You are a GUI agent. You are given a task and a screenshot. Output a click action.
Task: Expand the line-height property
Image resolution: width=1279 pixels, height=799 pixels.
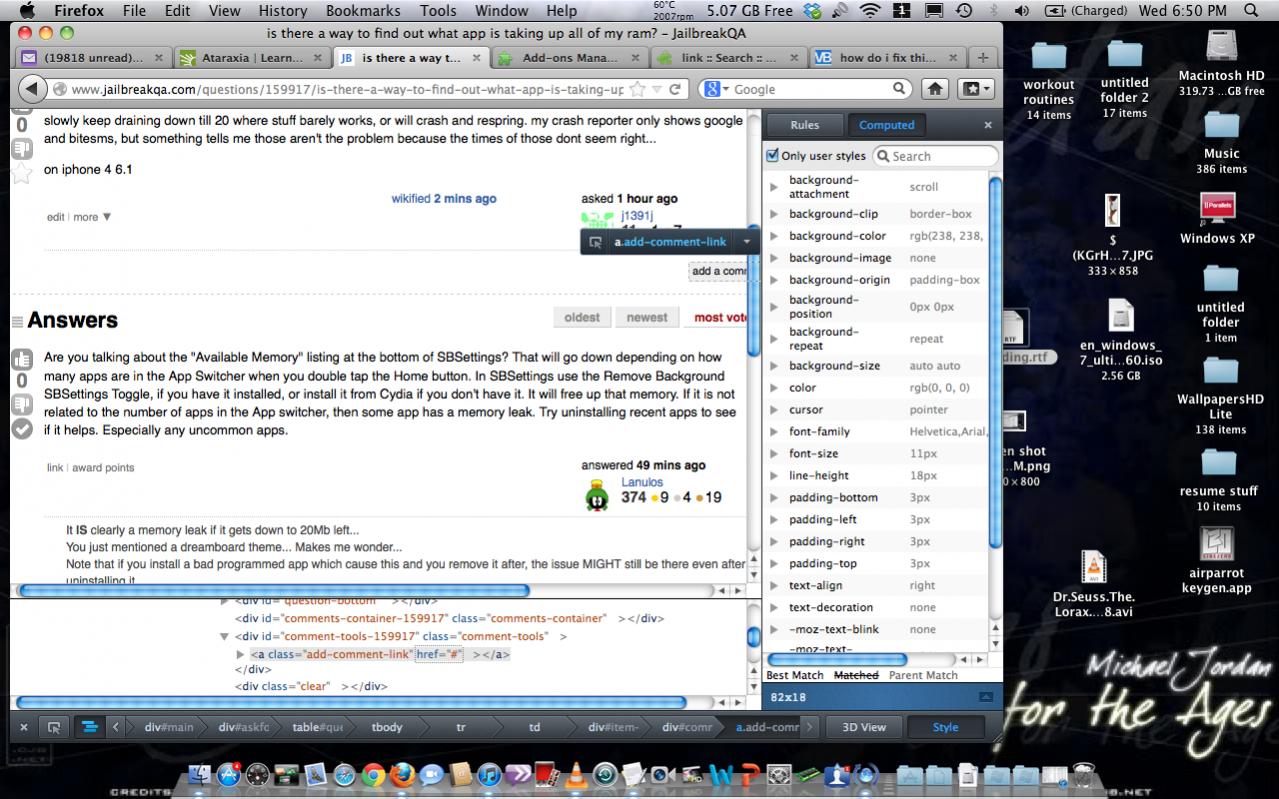pyautogui.click(x=773, y=476)
